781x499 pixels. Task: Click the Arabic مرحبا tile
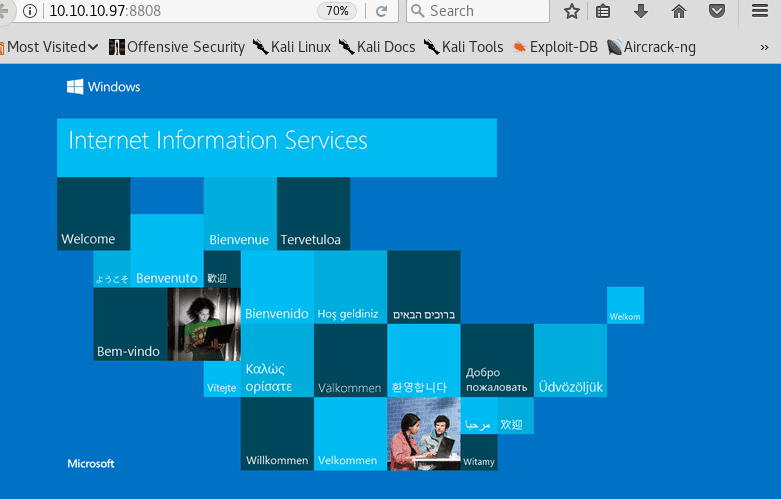click(479, 415)
